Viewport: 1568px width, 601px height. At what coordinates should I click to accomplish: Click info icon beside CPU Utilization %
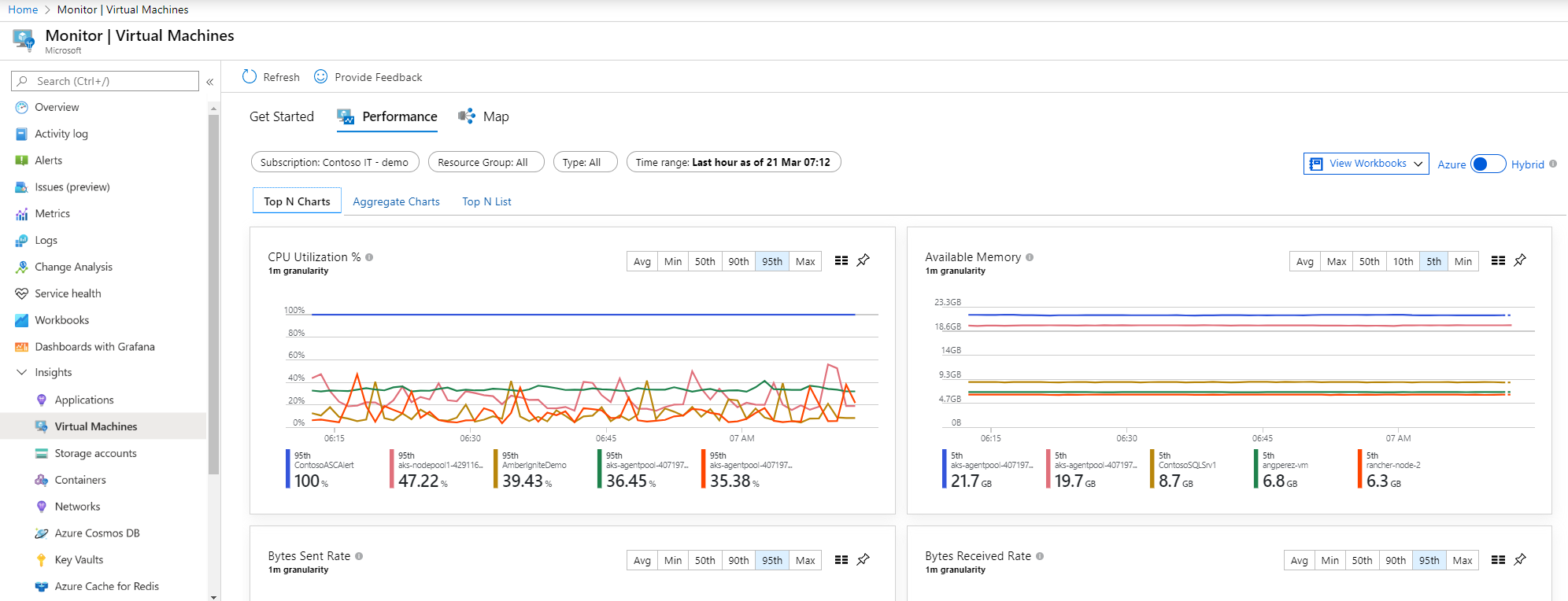coord(369,257)
